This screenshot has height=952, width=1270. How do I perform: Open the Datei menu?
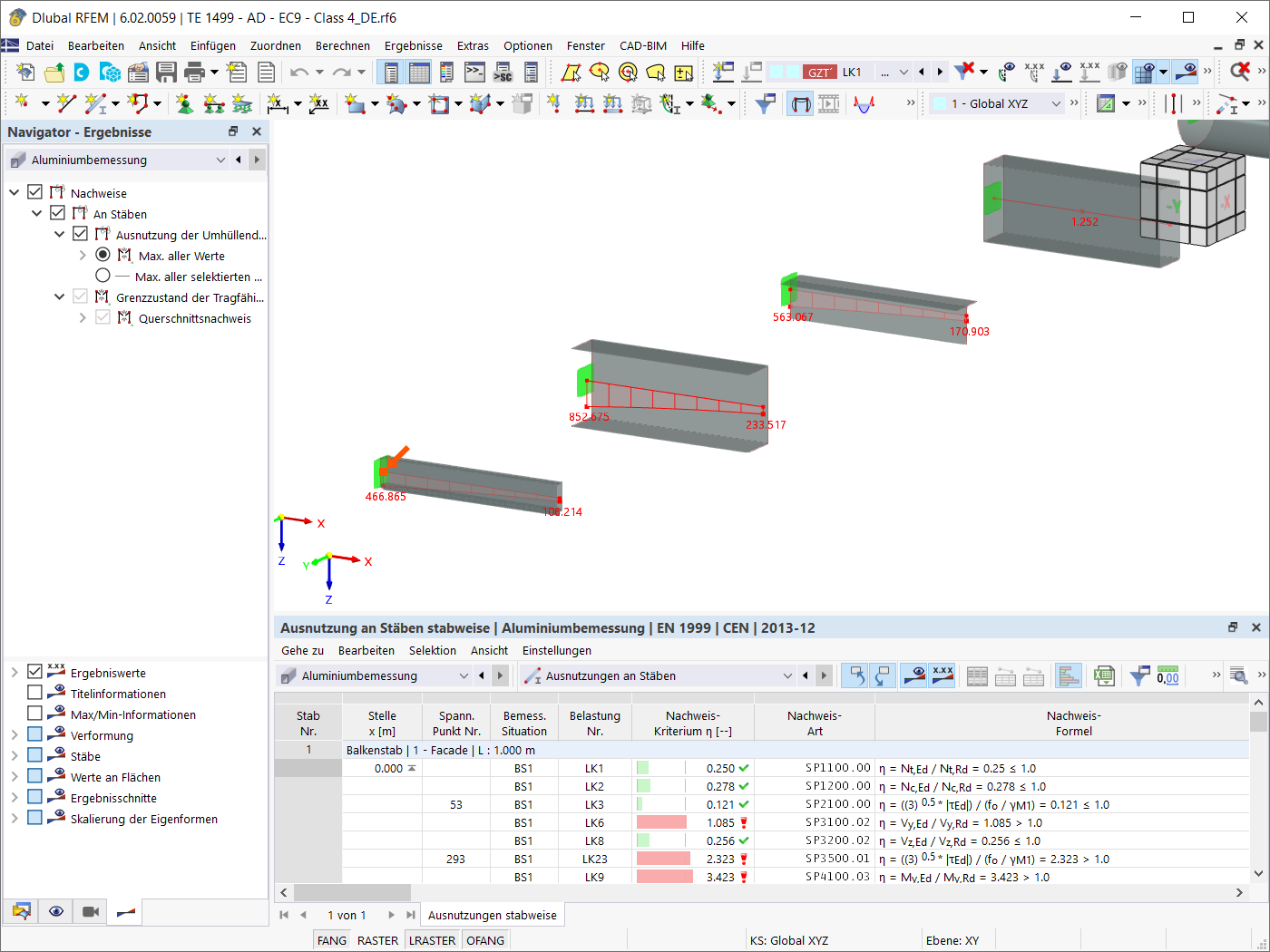tap(40, 45)
